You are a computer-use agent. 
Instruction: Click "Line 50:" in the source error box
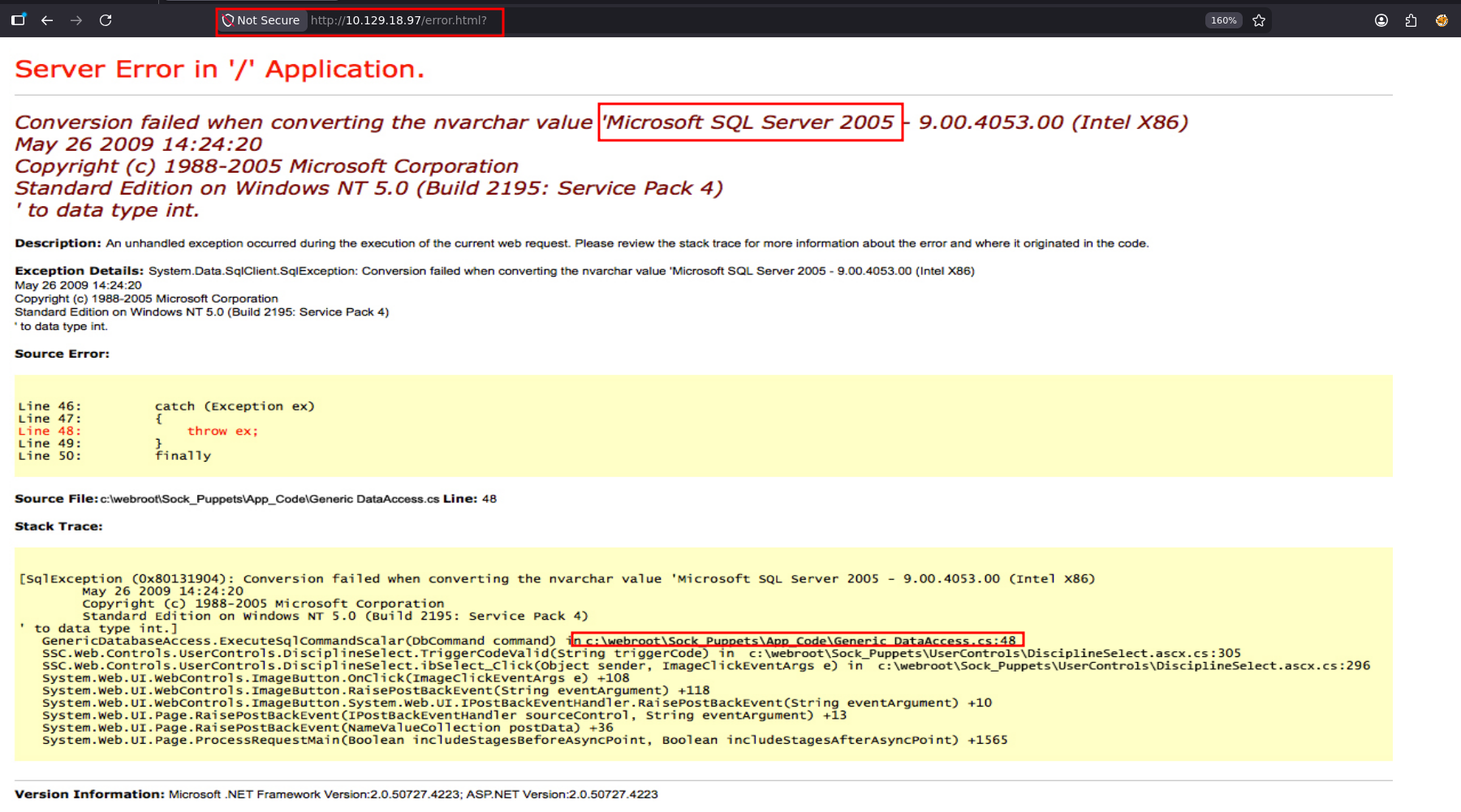pyautogui.click(x=50, y=456)
